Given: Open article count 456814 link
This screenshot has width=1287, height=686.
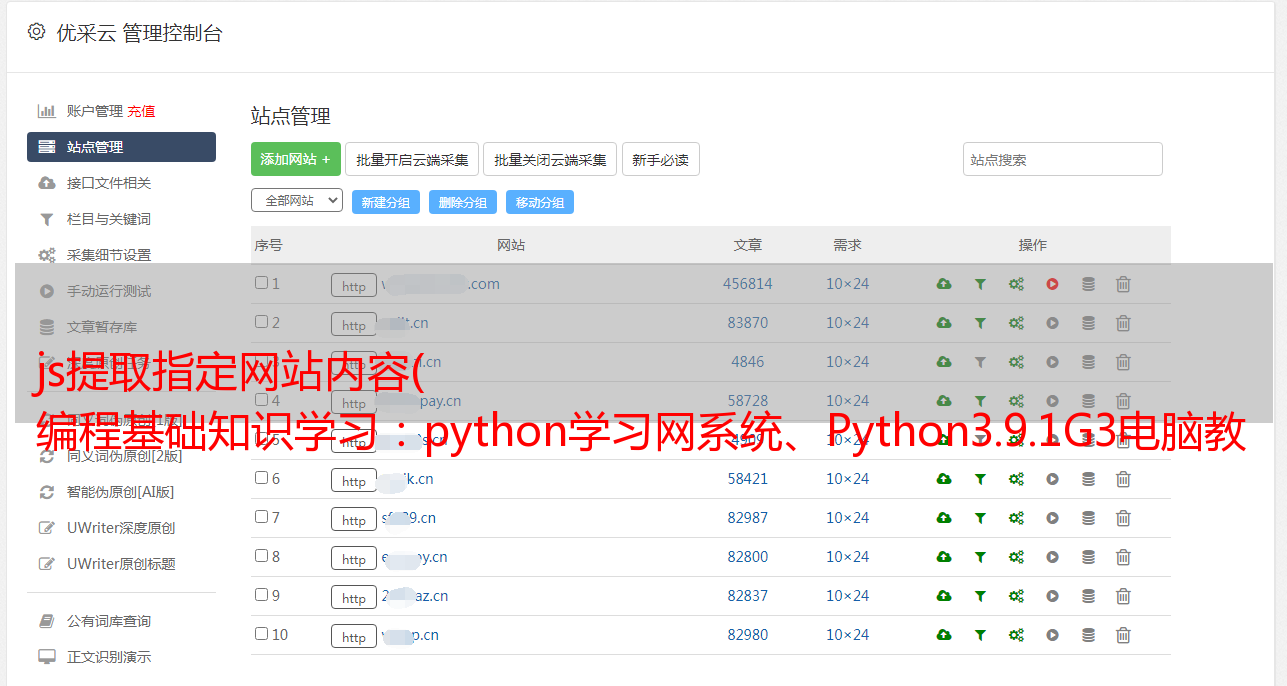Looking at the screenshot, I should click(x=748, y=284).
